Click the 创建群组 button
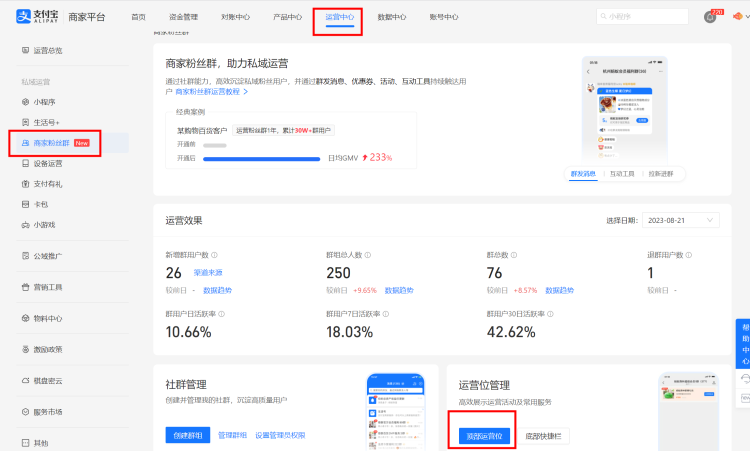Image resolution: width=750 pixels, height=451 pixels. click(188, 435)
